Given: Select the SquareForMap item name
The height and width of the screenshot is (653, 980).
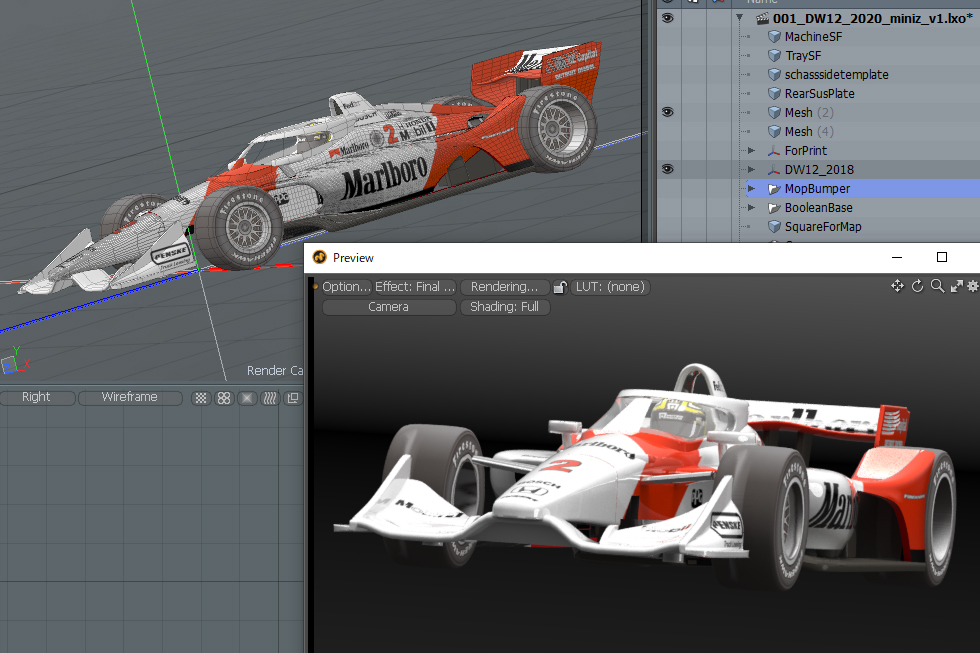Looking at the screenshot, I should point(823,227).
